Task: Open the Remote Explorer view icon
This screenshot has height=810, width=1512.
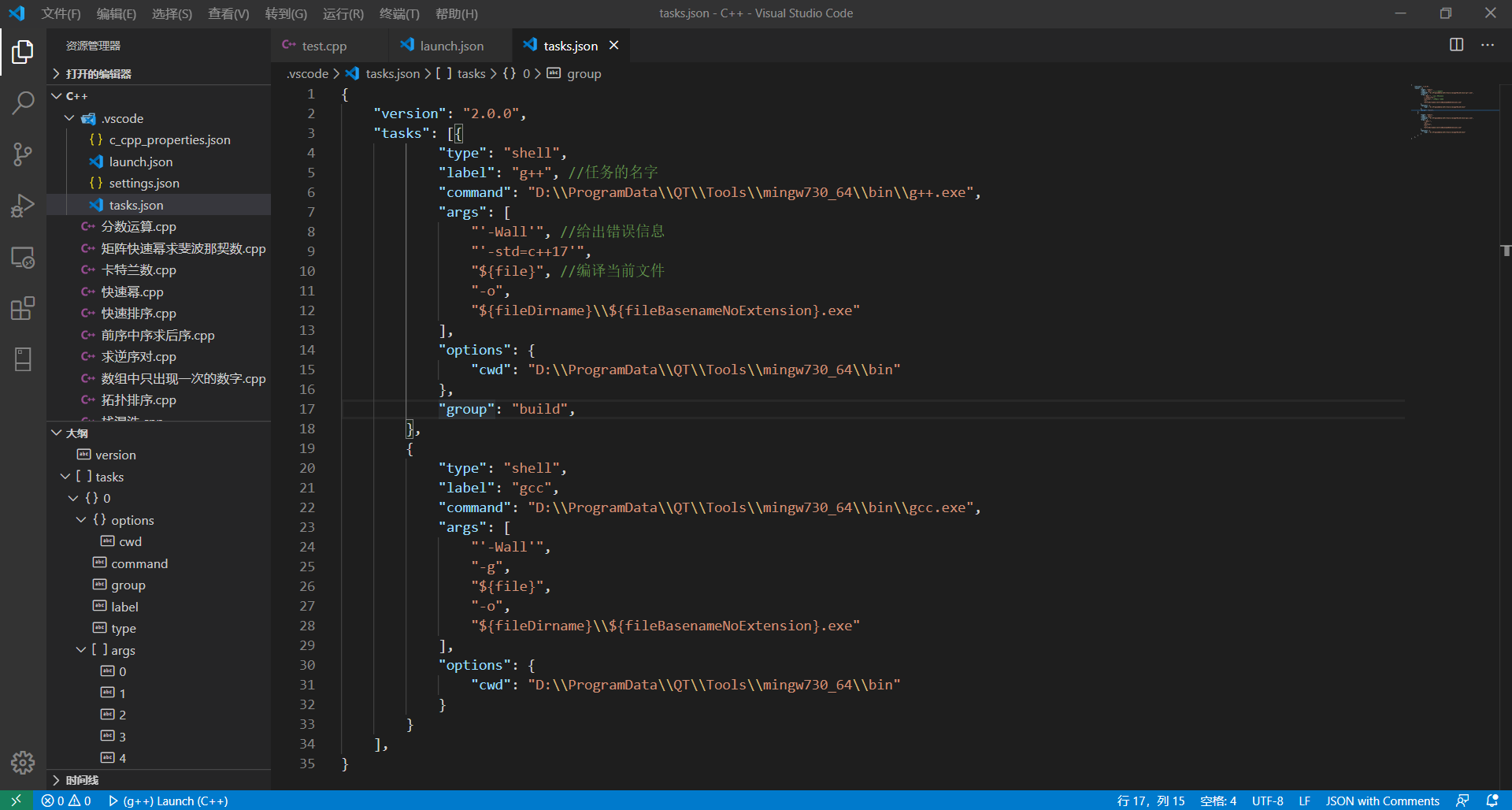Action: pyautogui.click(x=23, y=258)
